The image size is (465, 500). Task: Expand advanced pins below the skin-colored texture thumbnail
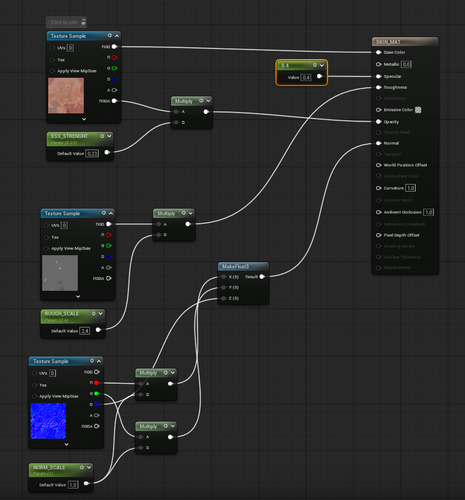pos(84,119)
